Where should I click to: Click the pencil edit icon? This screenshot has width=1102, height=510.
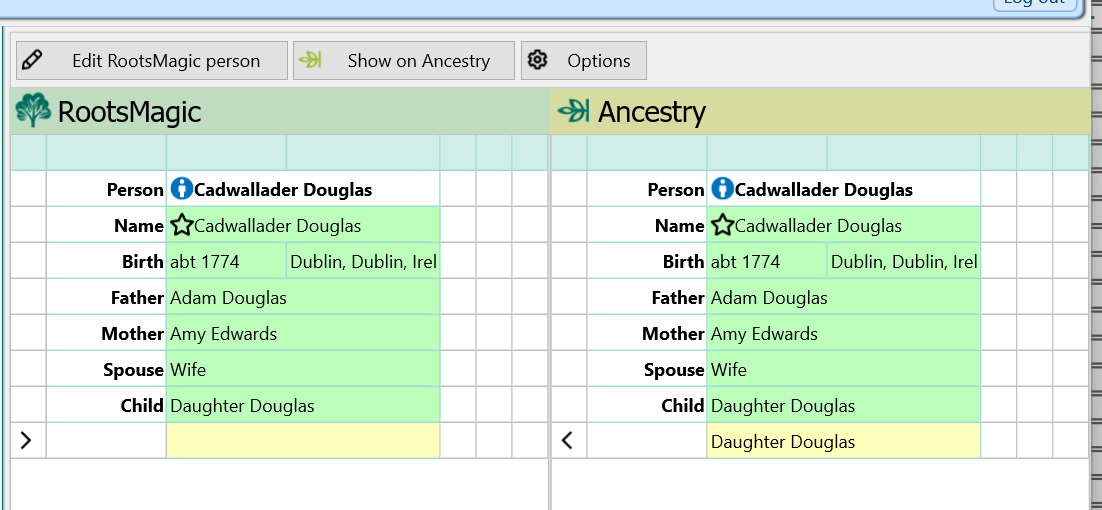pyautogui.click(x=32, y=60)
